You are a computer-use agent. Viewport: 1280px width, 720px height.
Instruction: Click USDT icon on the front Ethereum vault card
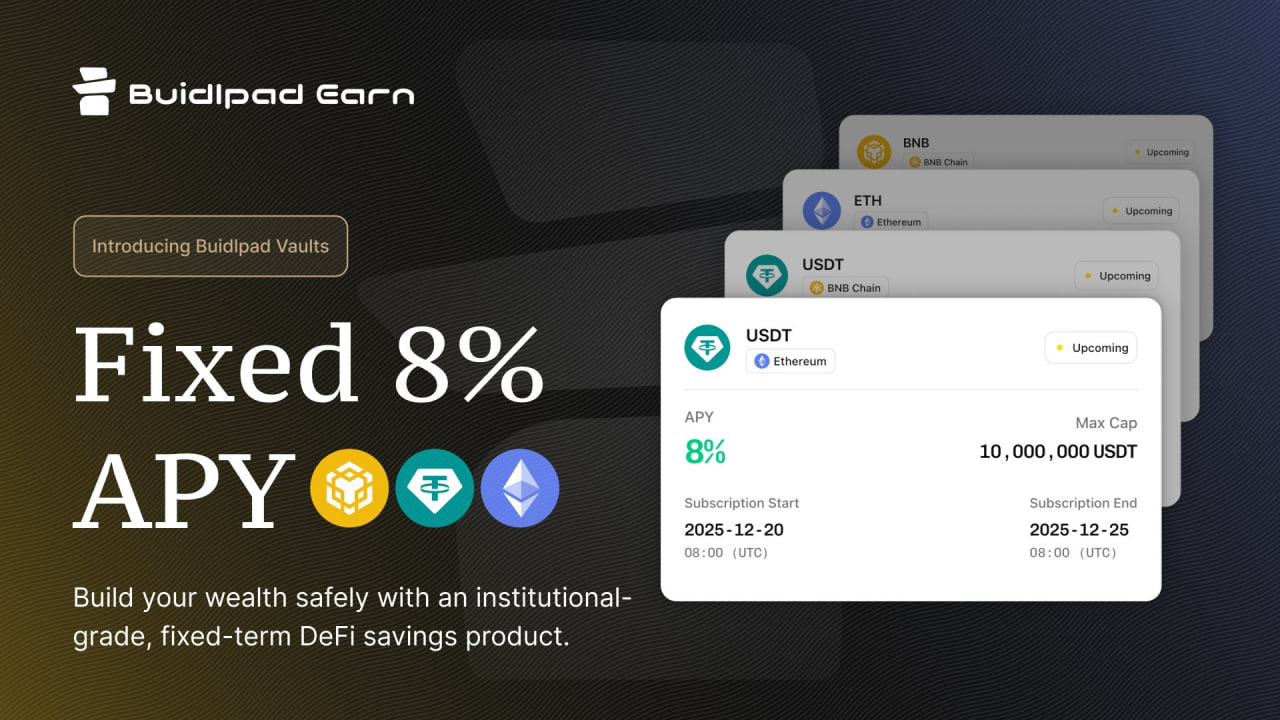pos(708,348)
